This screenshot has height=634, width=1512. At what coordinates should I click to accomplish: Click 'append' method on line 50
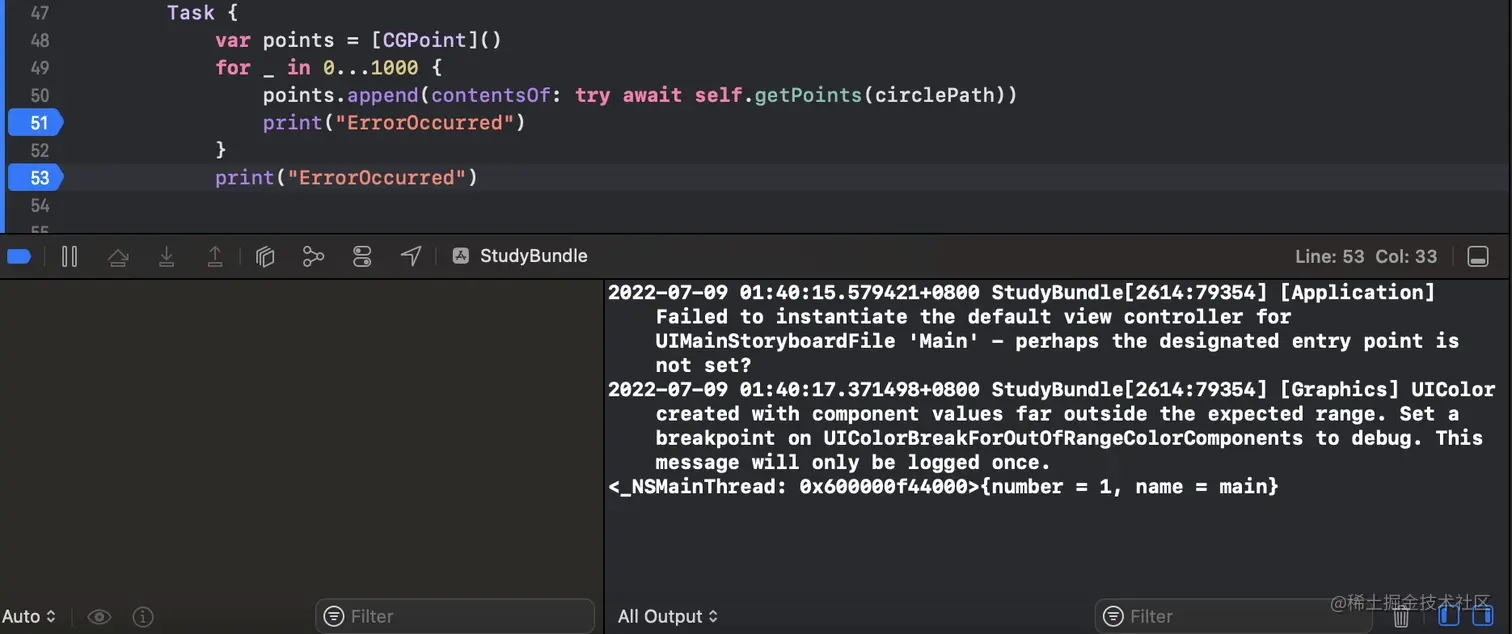coord(383,95)
